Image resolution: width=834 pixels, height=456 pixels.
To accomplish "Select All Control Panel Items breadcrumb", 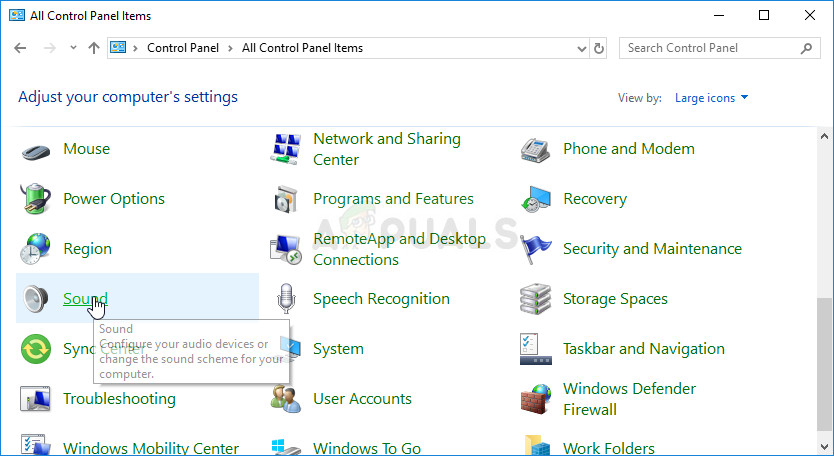I will (x=302, y=48).
